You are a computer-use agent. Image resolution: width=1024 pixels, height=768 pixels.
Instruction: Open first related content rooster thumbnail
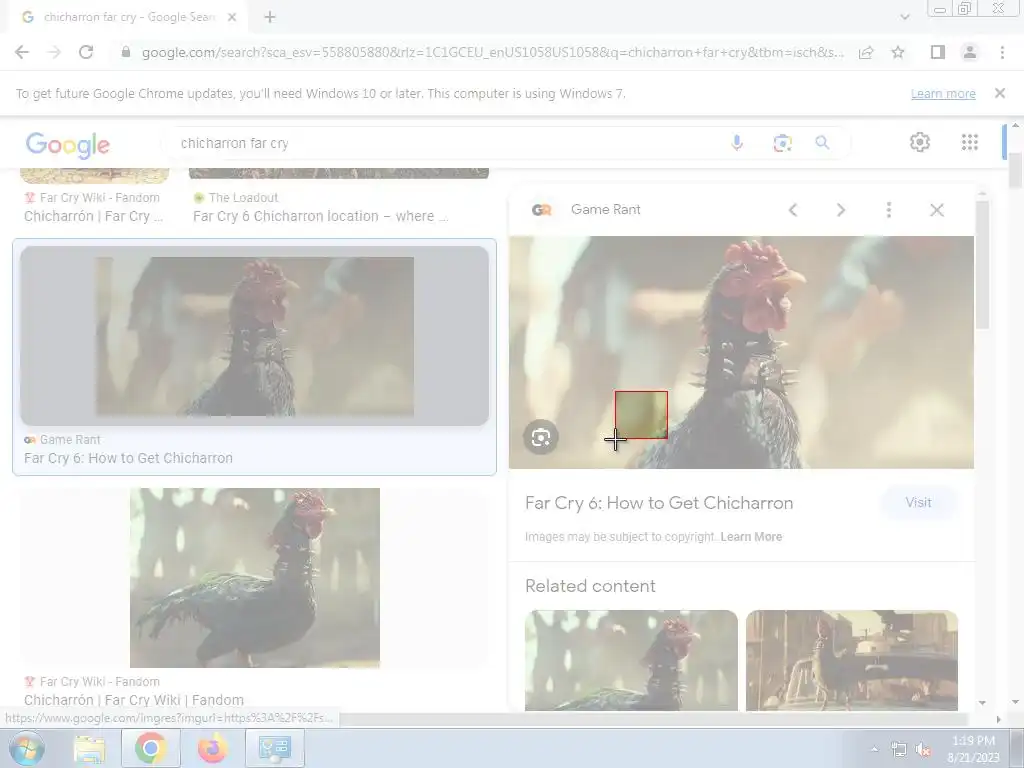click(x=631, y=660)
